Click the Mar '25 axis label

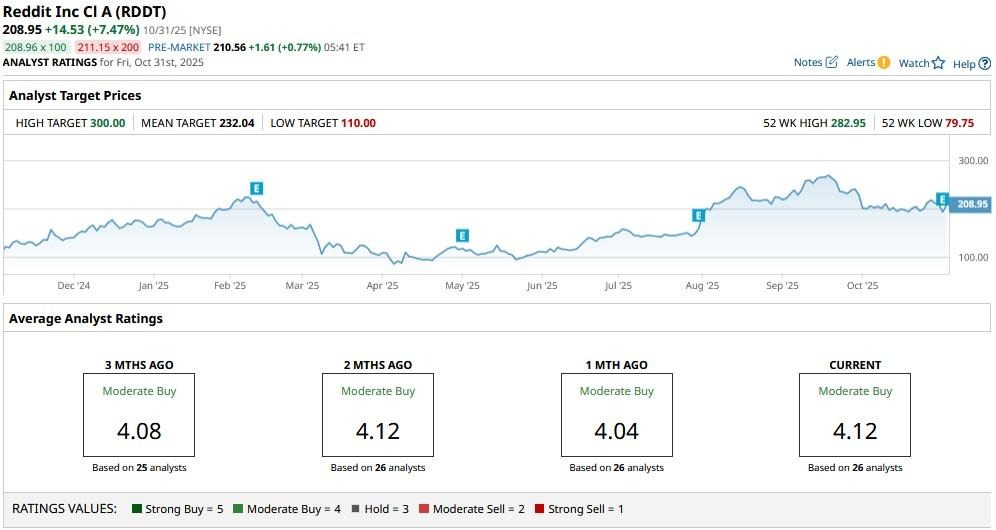(302, 286)
